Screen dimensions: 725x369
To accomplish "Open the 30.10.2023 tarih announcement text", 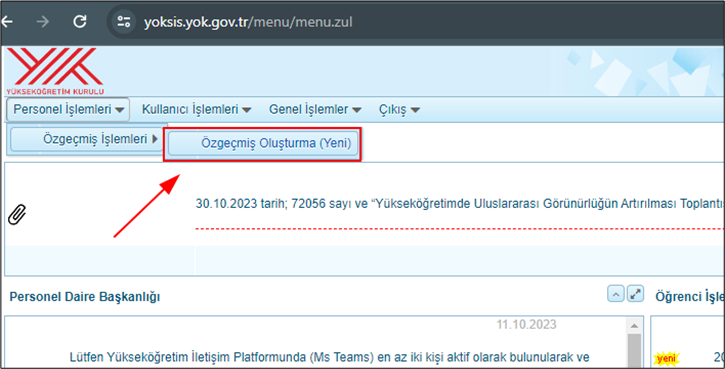I will [x=460, y=203].
